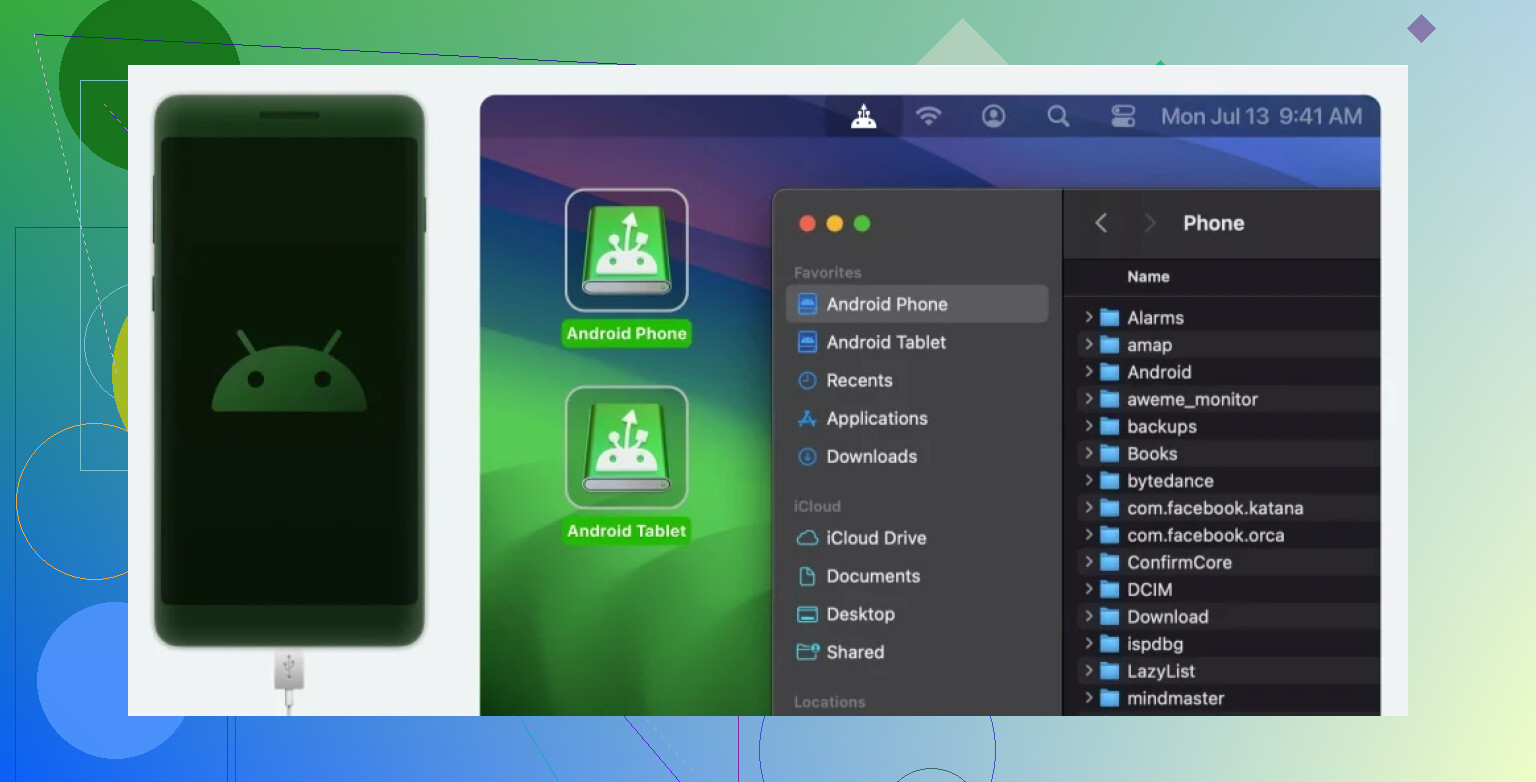
Task: Open Desktop in Finder sidebar
Action: [x=917, y=614]
